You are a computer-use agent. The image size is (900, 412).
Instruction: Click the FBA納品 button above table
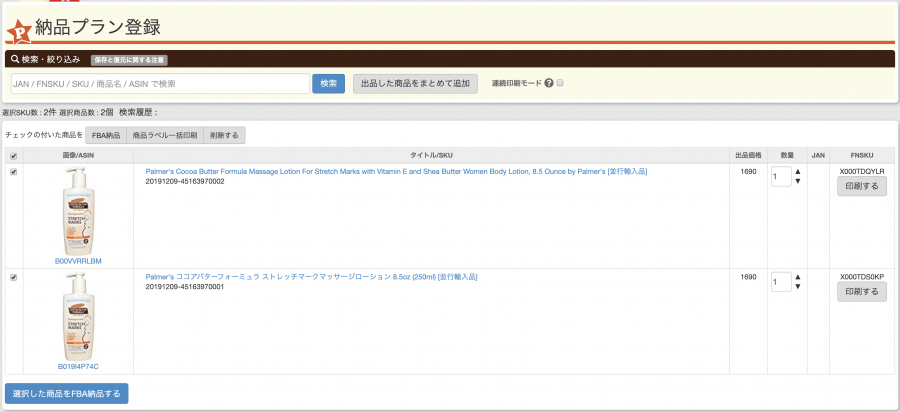pyautogui.click(x=106, y=135)
